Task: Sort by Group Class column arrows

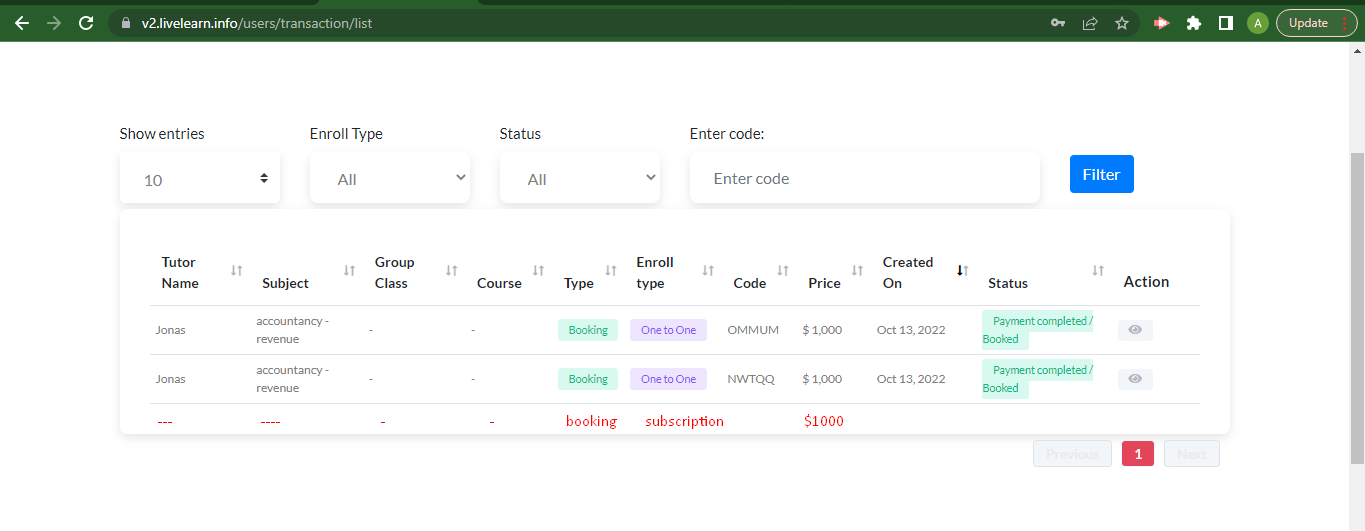Action: click(x=452, y=271)
